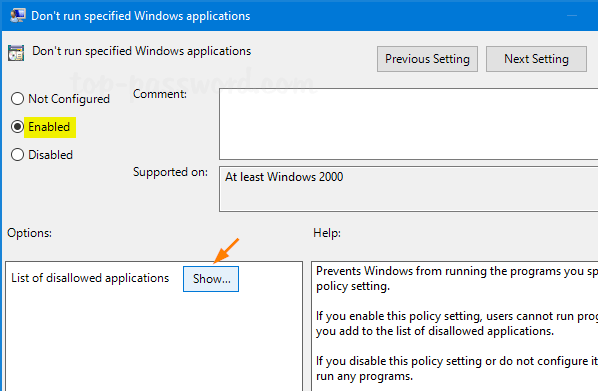The image size is (598, 391).
Task: Click the Help: section label
Action: [327, 233]
